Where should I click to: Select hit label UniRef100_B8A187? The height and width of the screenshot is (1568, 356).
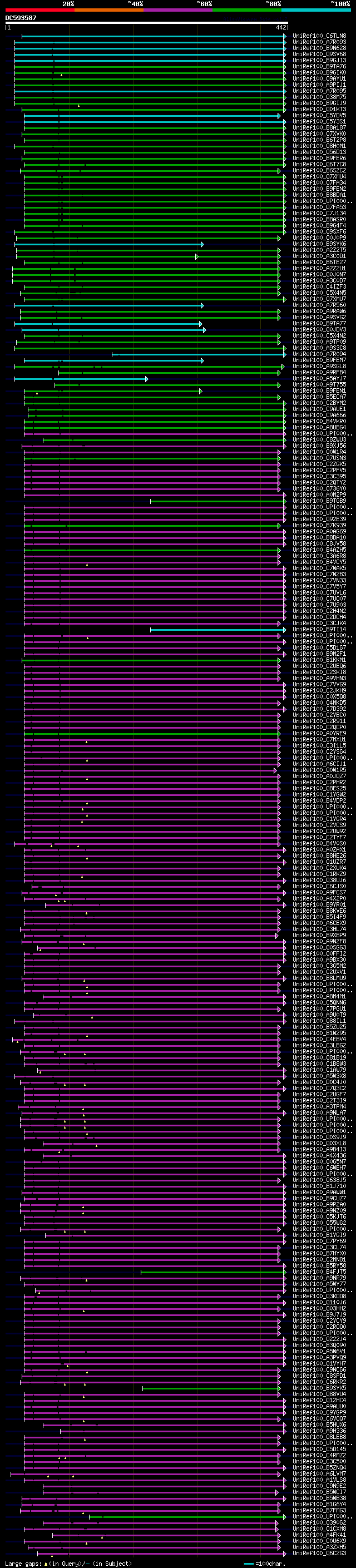click(x=319, y=128)
